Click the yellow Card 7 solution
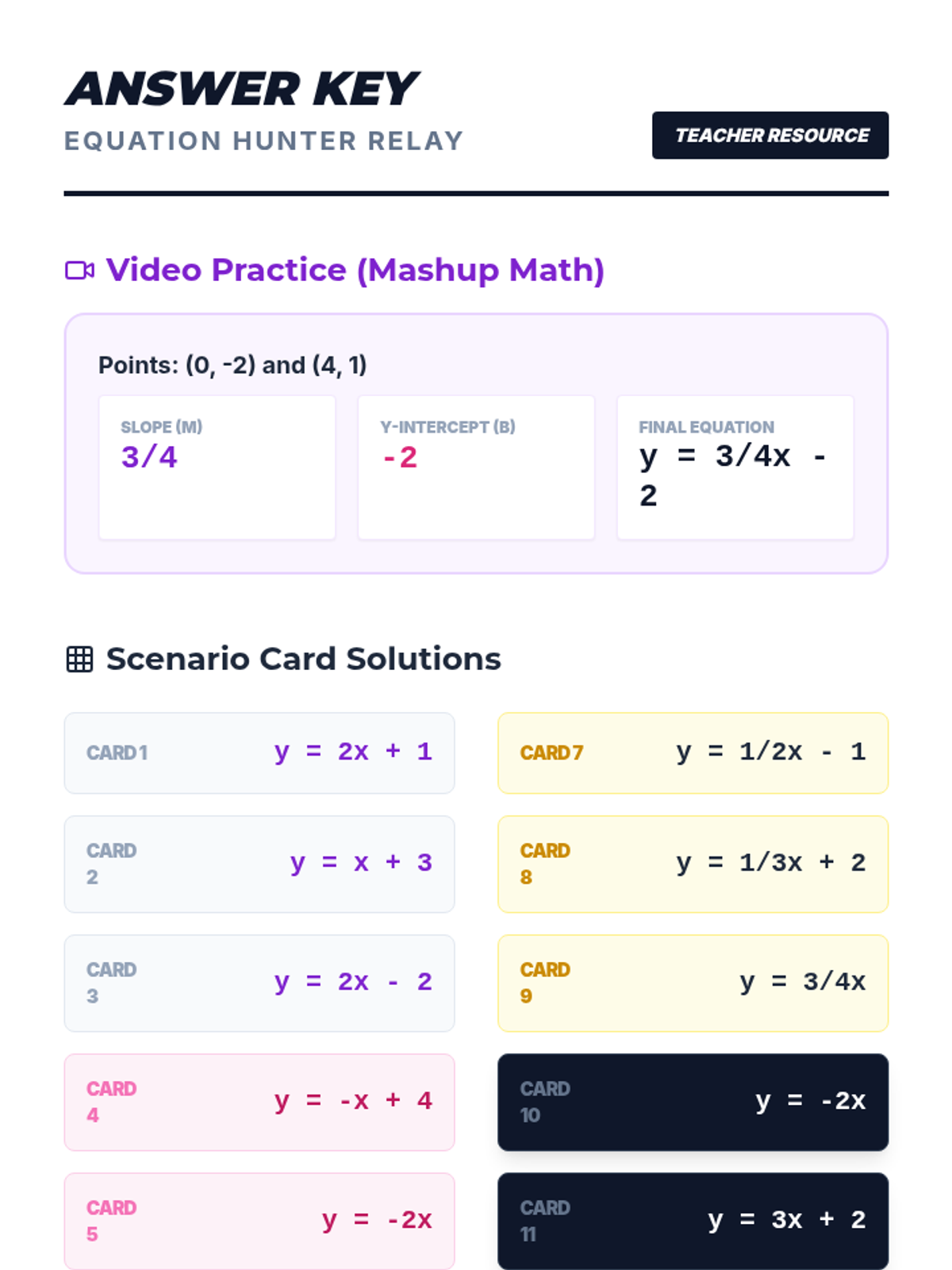Viewport: 952px width, 1270px height. click(693, 752)
